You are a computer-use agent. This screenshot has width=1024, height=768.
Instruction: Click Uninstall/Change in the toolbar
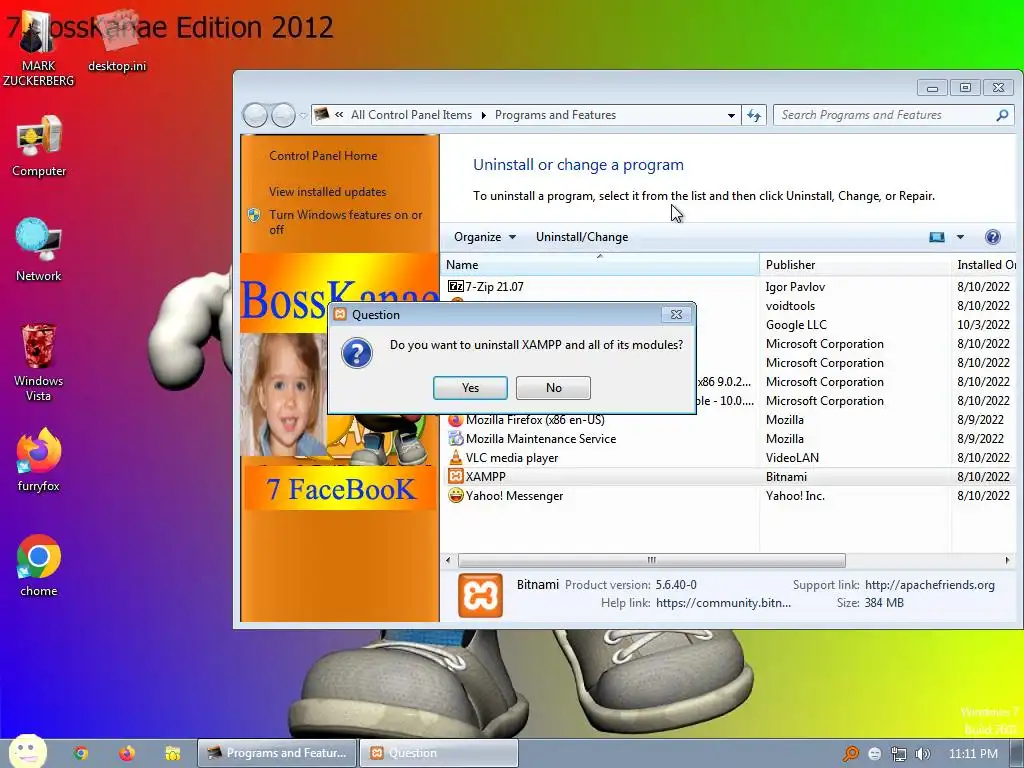coord(582,237)
